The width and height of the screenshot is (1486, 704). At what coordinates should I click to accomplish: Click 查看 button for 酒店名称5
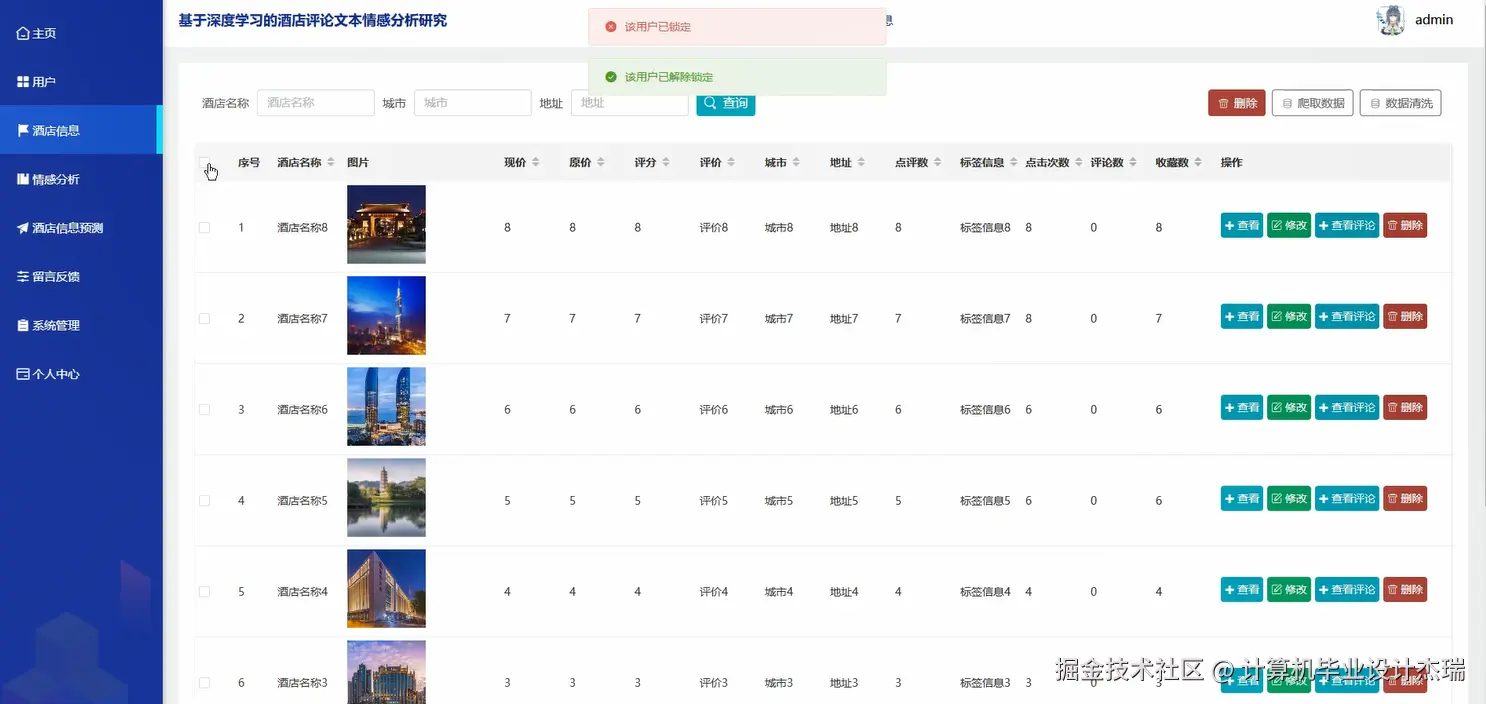click(1242, 499)
